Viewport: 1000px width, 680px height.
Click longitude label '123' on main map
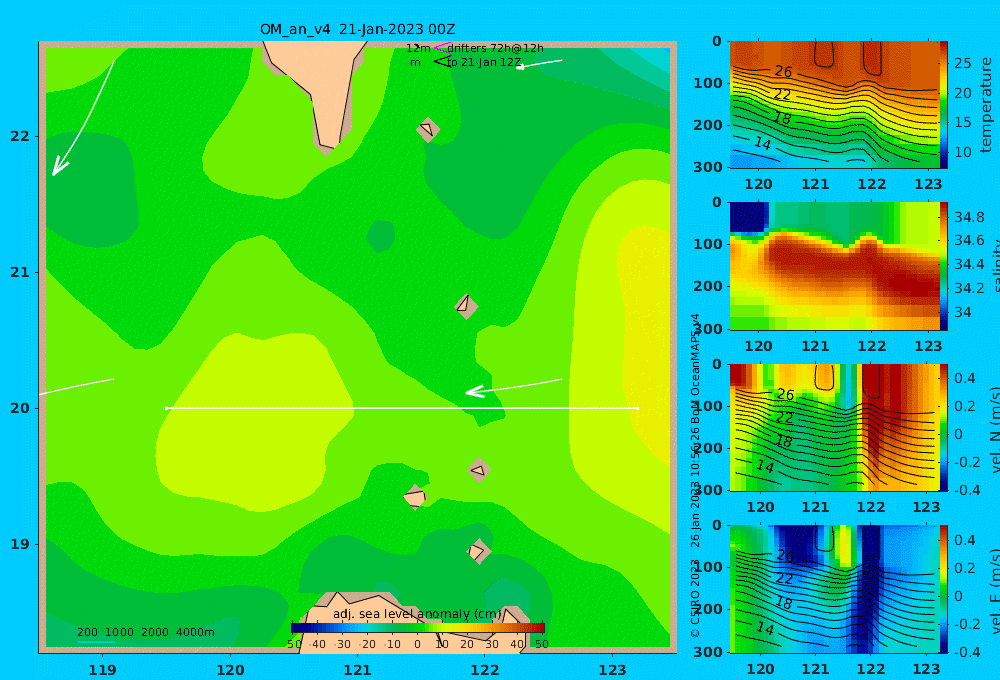point(613,670)
